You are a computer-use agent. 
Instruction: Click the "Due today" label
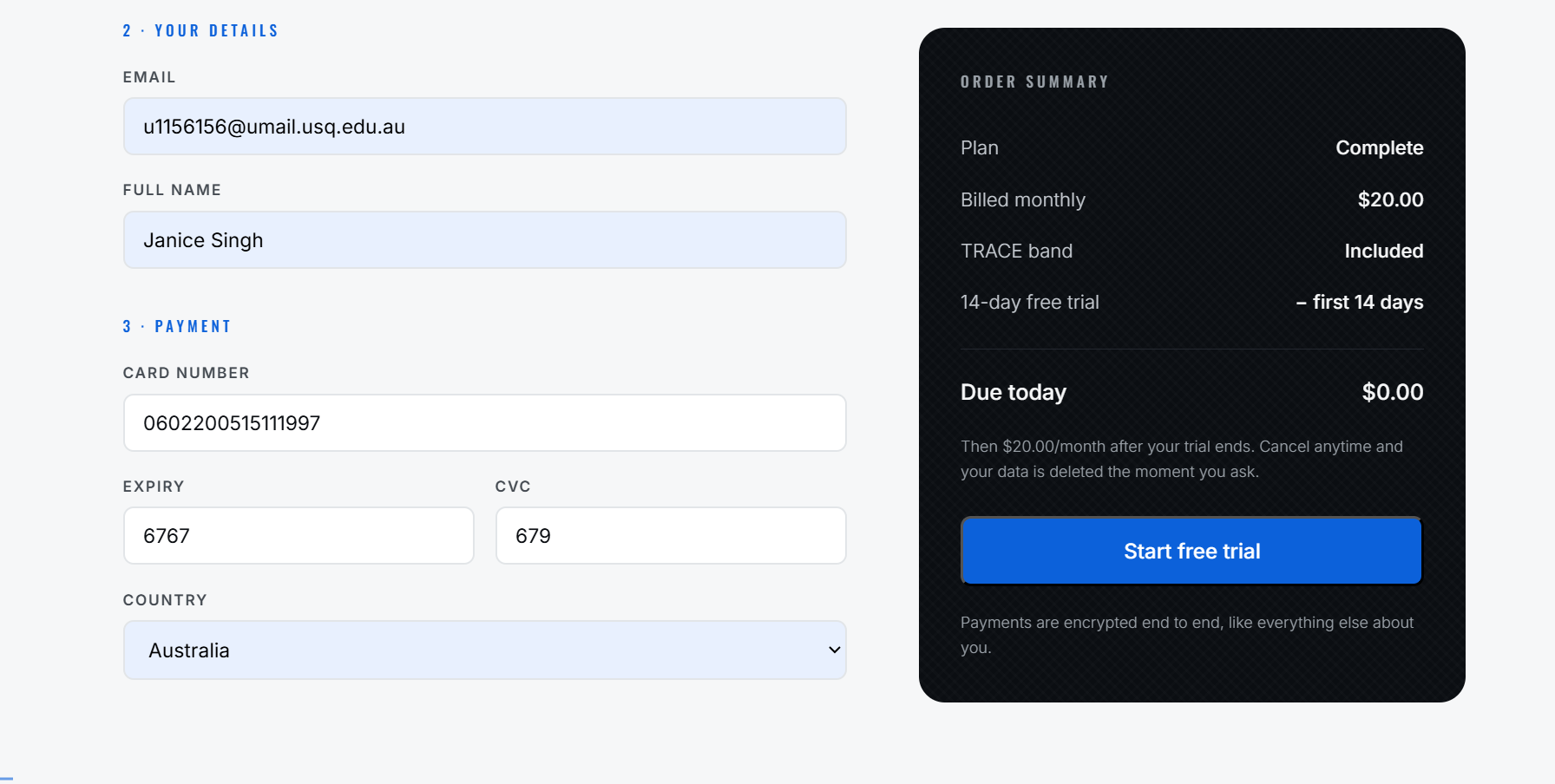point(1013,392)
